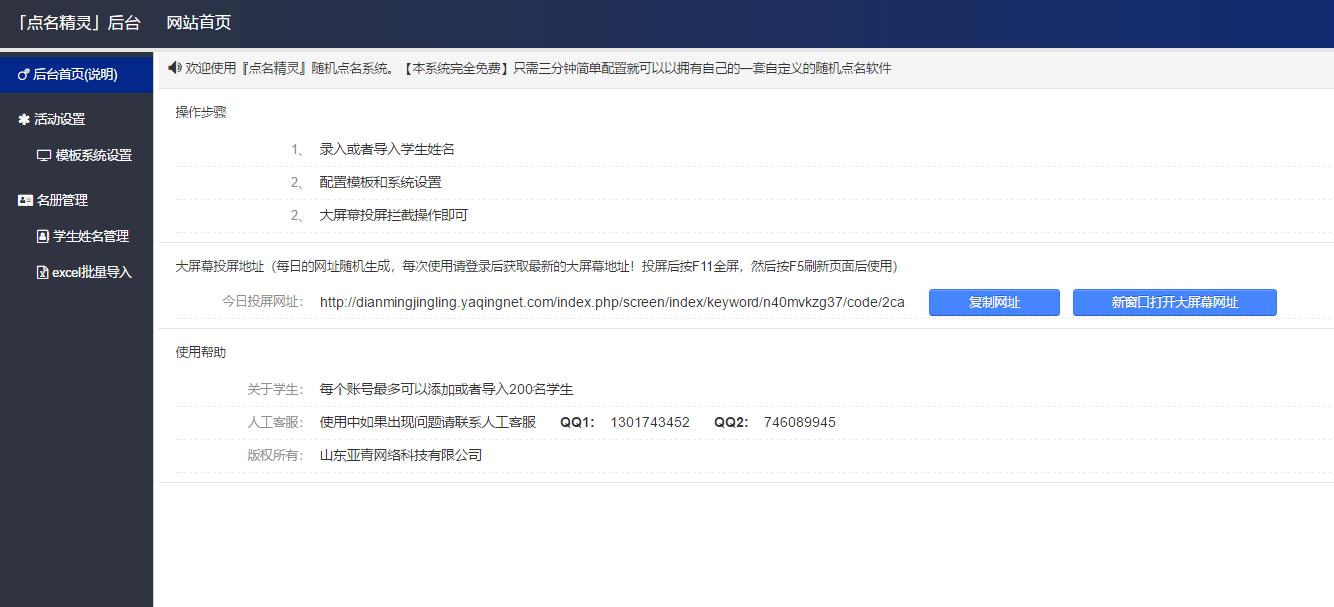Expand the 名册管理 sidebar section
The height and width of the screenshot is (607, 1334).
64,199
